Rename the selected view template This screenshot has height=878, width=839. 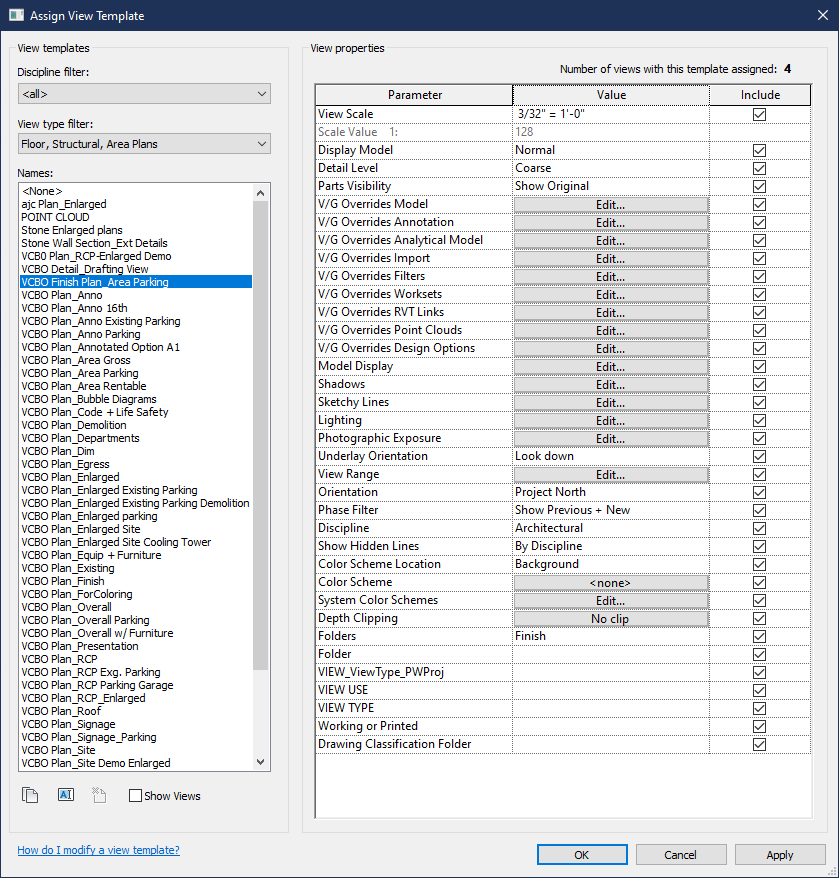click(65, 794)
